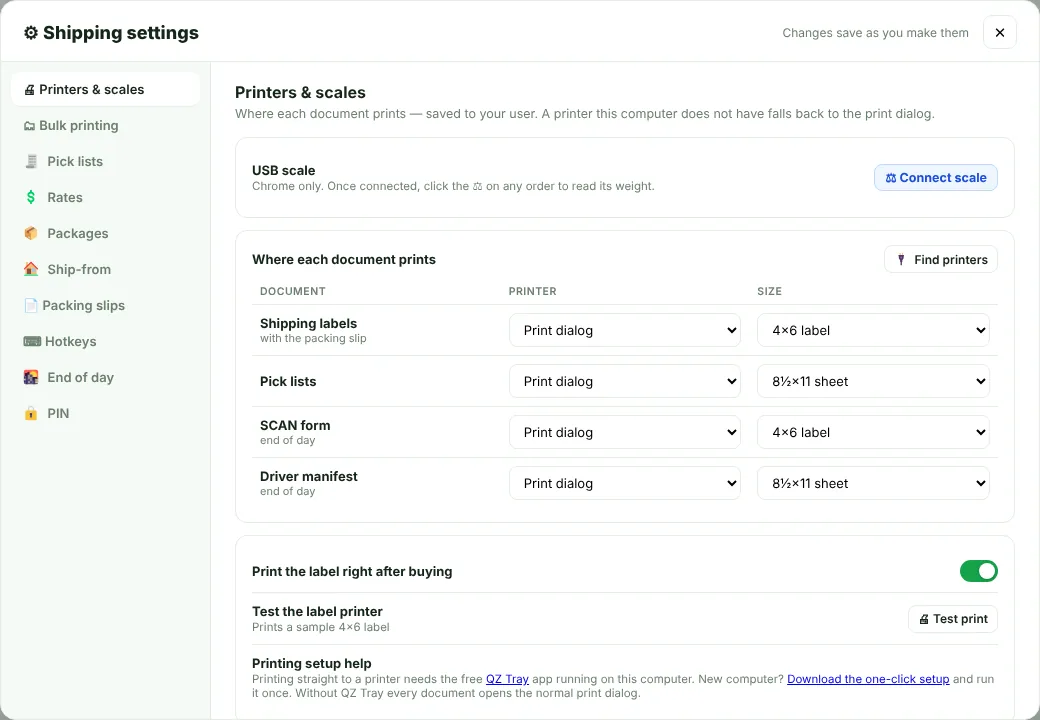Switch to Bulk printing section
This screenshot has height=720, width=1040.
click(x=105, y=126)
